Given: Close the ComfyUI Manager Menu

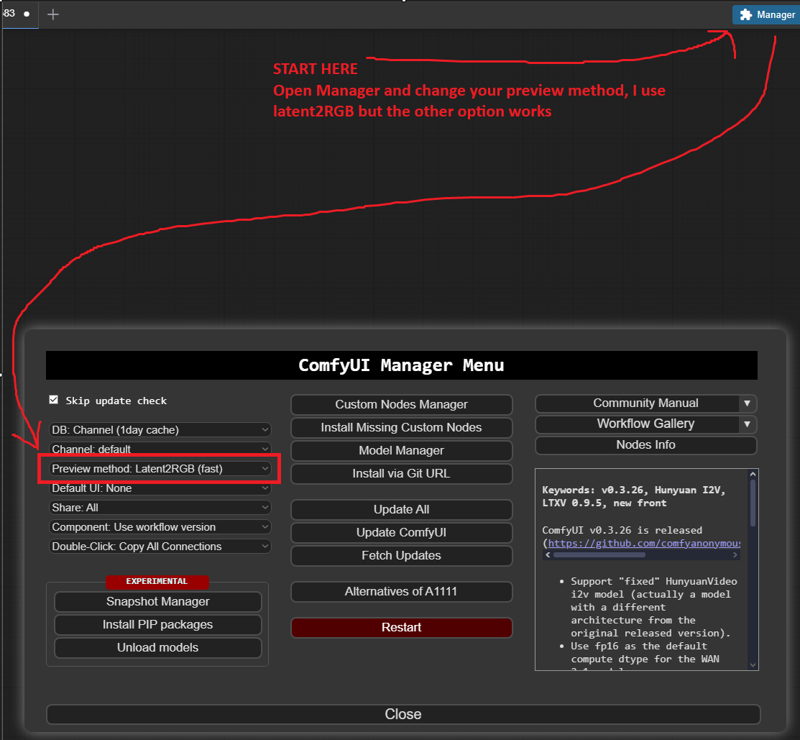Looking at the screenshot, I should click(403, 714).
